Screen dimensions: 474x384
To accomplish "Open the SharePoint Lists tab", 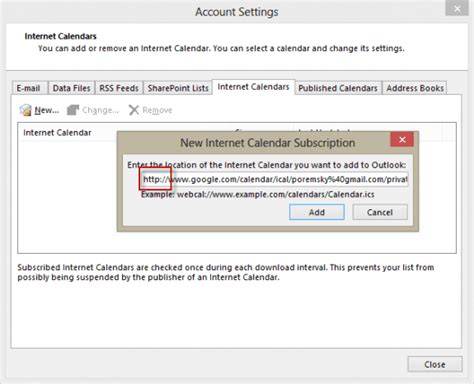I will coord(178,88).
